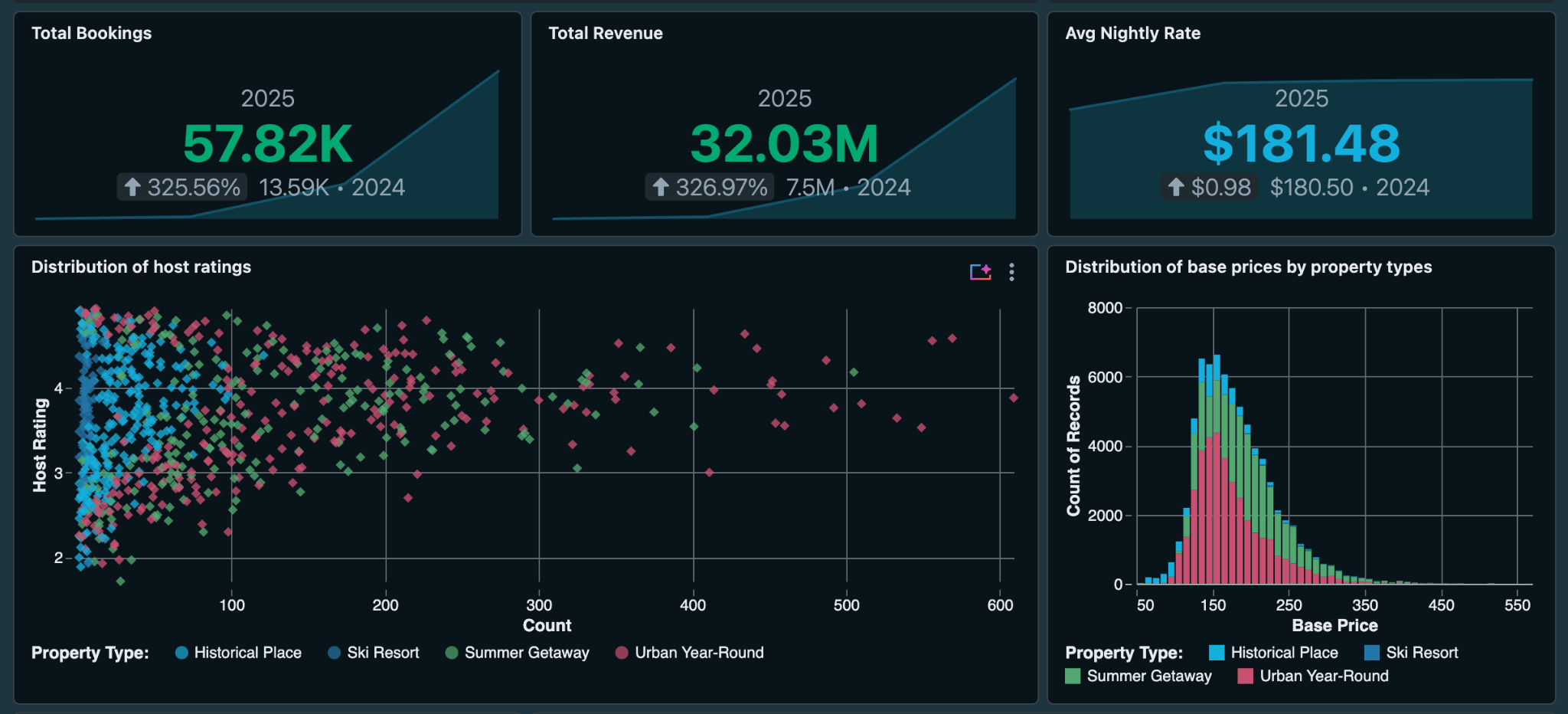Click the Count axis label on scatter chart
The image size is (1568, 714).
coord(547,625)
